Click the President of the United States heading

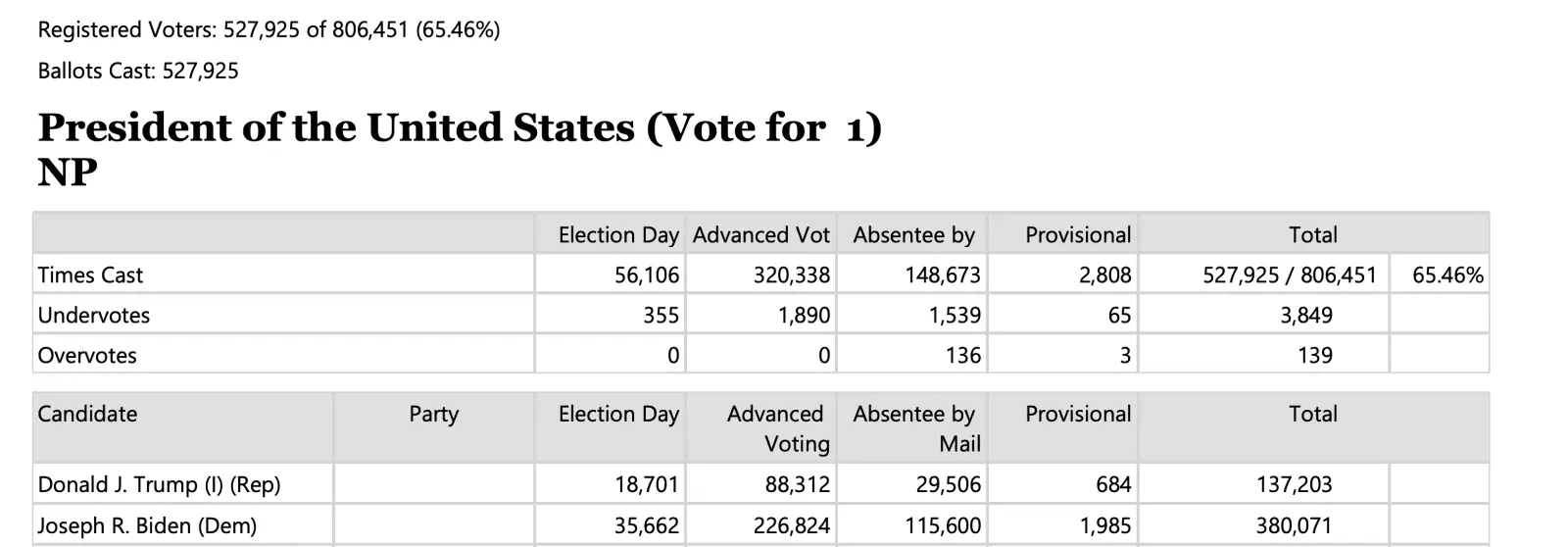point(460,128)
